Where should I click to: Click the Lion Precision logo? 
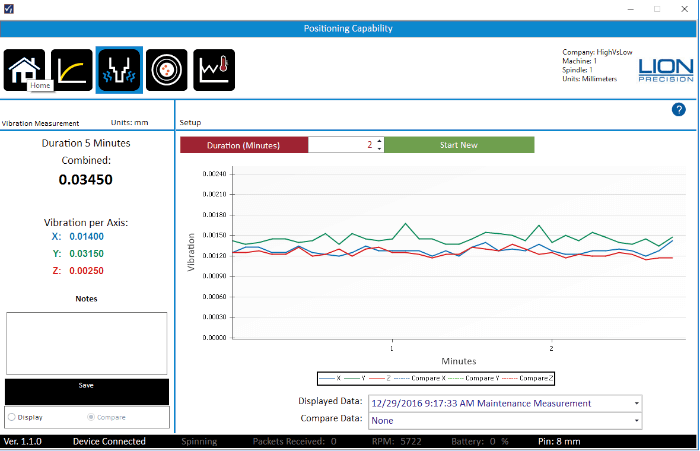pos(666,70)
